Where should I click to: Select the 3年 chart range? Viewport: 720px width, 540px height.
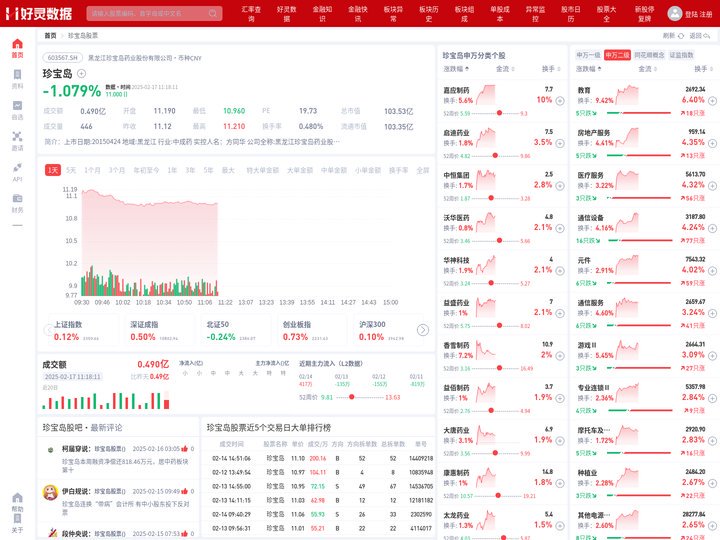(x=190, y=170)
